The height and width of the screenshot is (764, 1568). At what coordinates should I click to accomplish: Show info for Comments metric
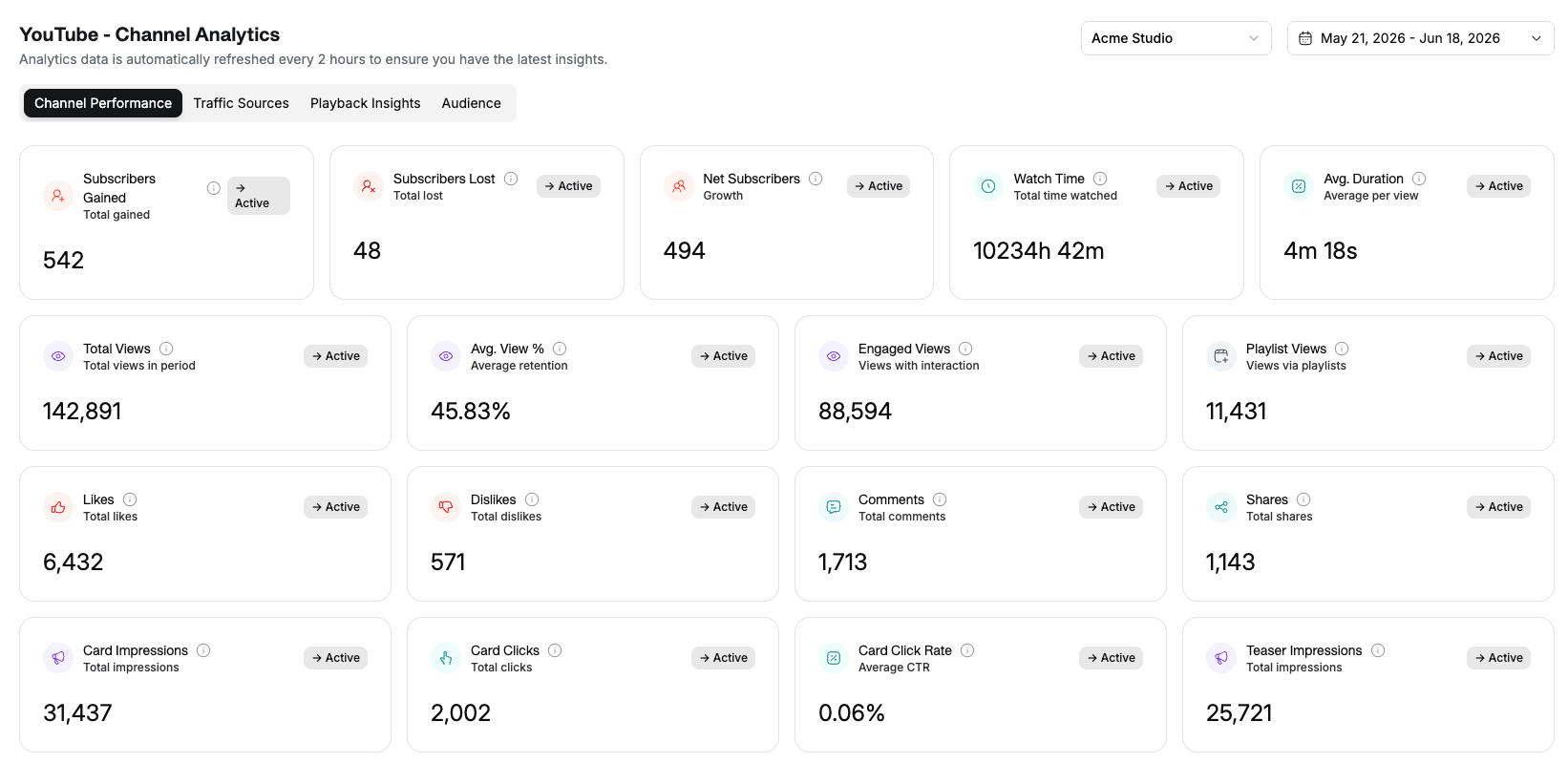(x=940, y=499)
